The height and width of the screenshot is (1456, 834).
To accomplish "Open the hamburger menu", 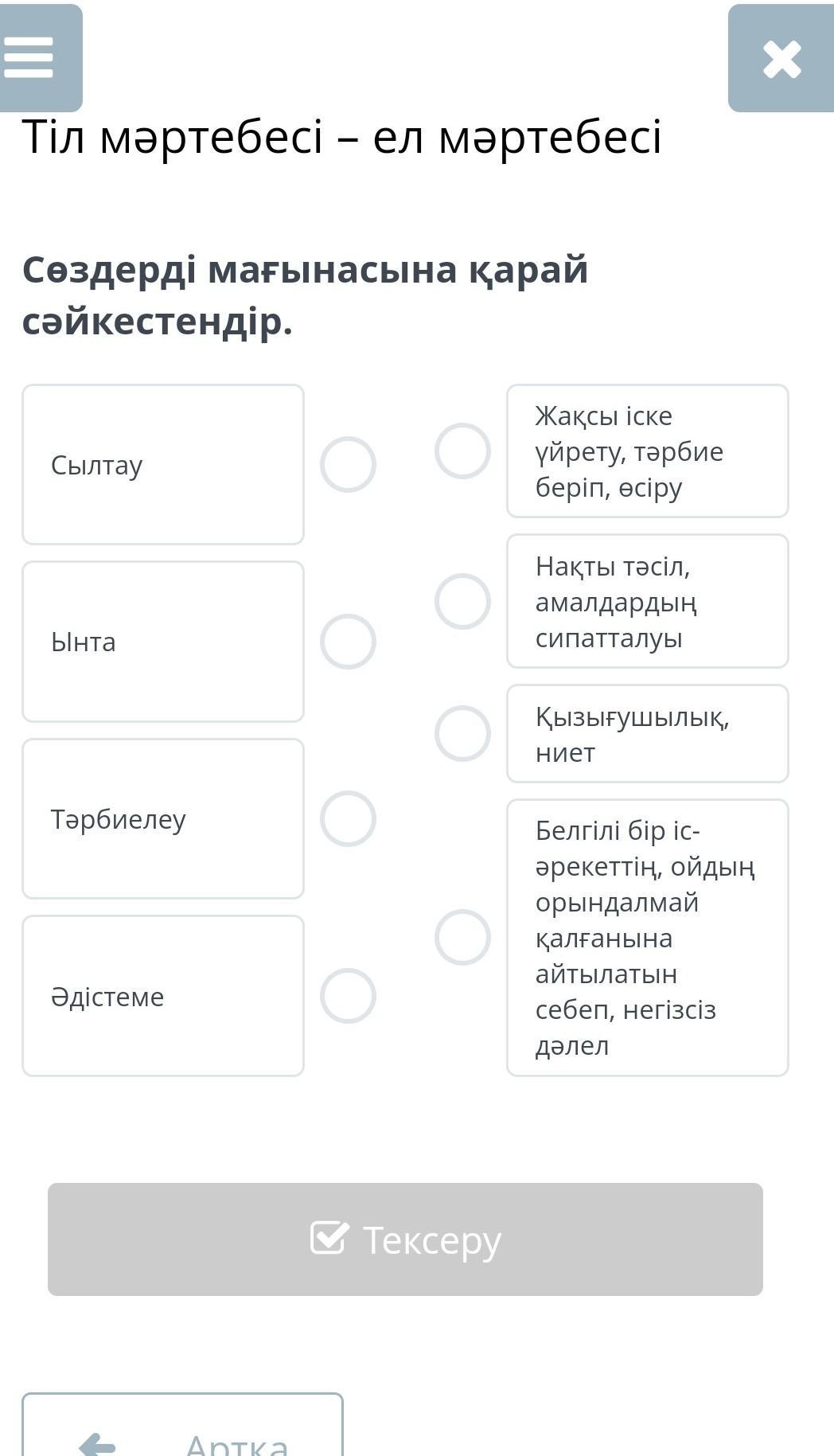I will click(40, 57).
